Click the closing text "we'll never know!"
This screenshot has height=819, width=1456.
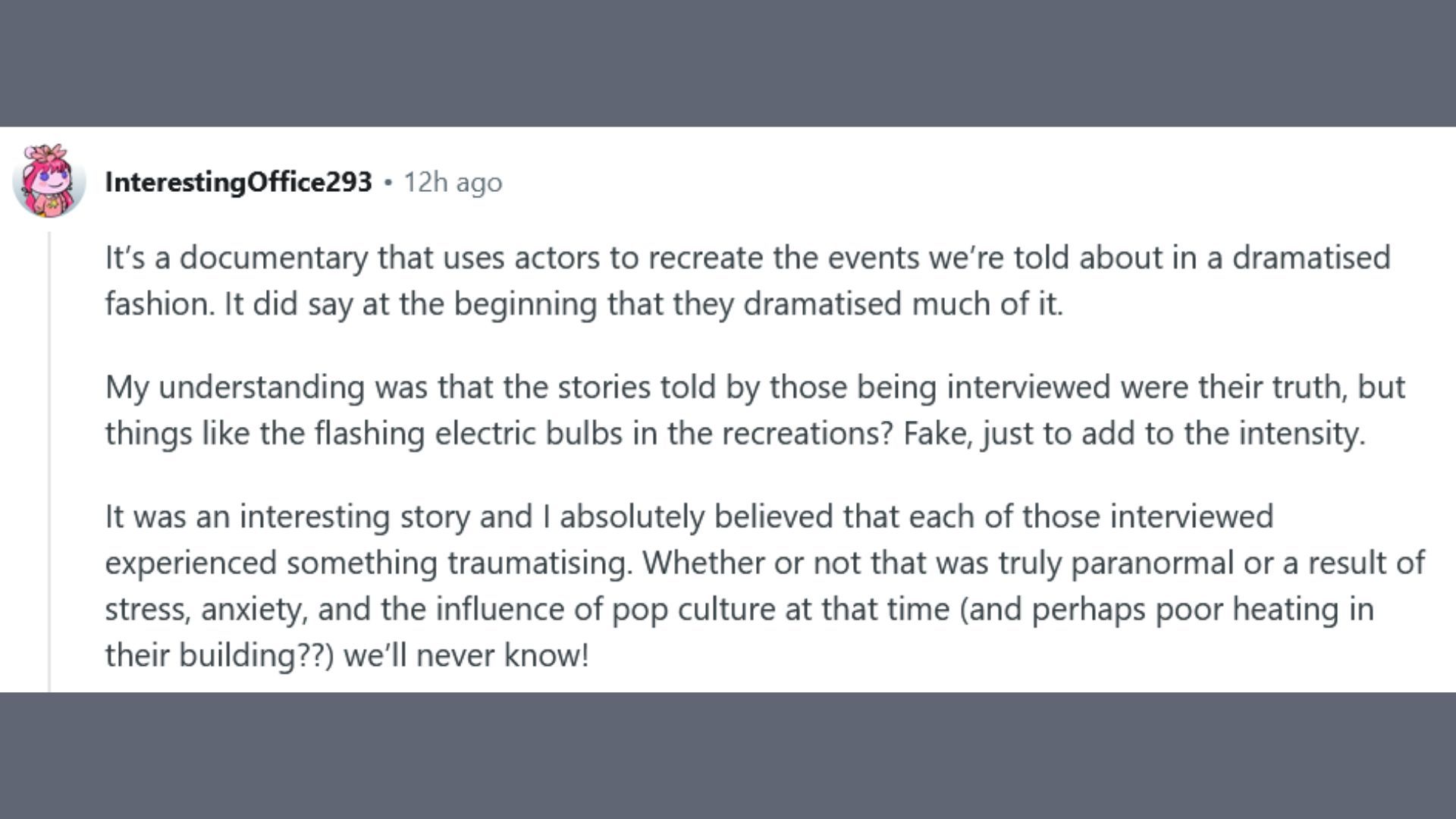466,656
